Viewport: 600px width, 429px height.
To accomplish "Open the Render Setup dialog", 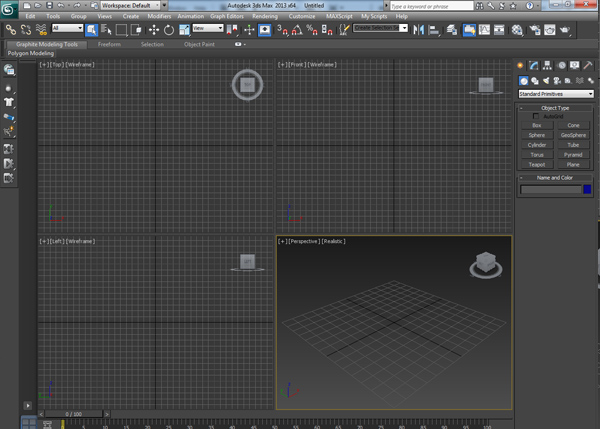I will [535, 29].
